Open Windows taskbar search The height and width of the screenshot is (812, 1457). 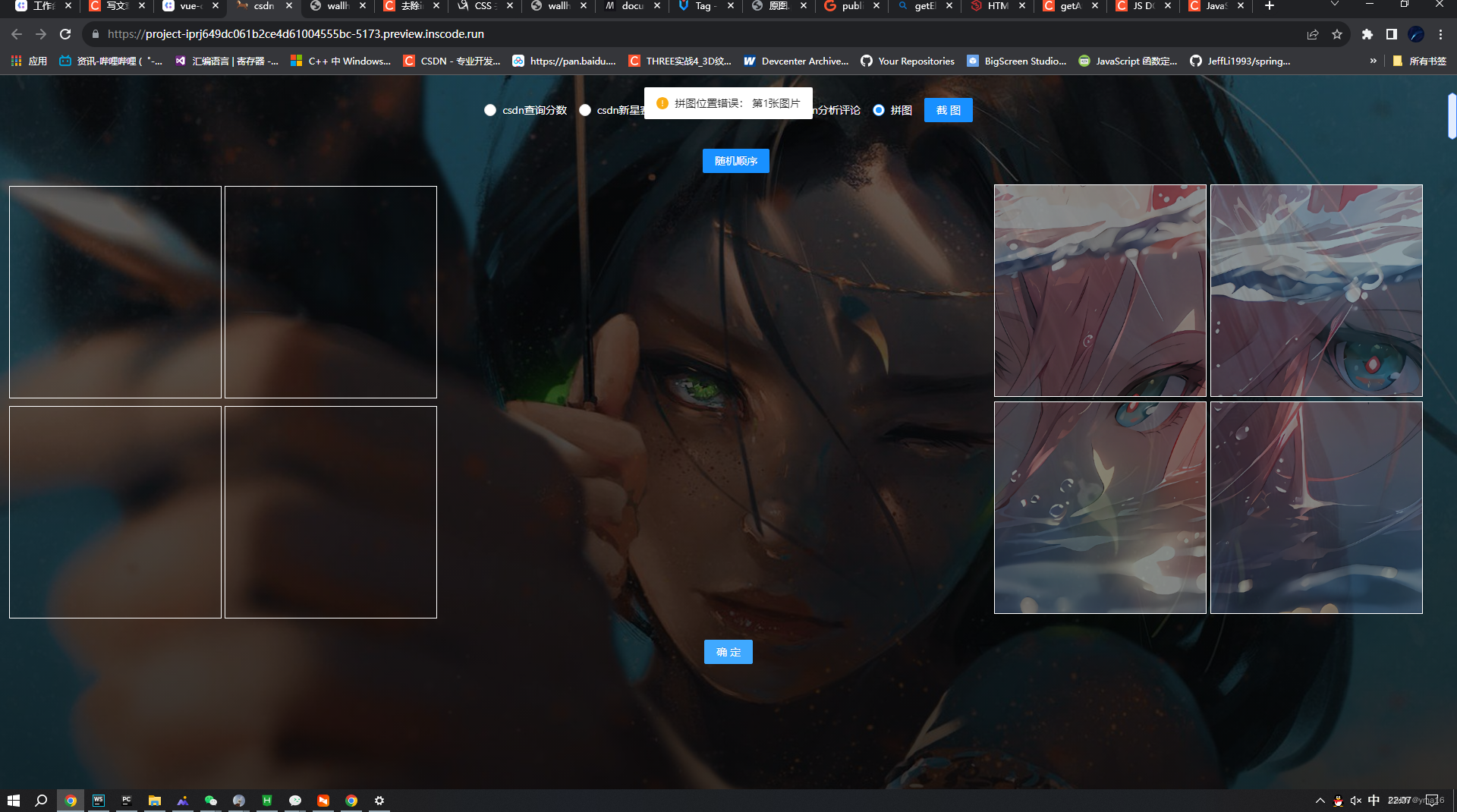tap(41, 800)
